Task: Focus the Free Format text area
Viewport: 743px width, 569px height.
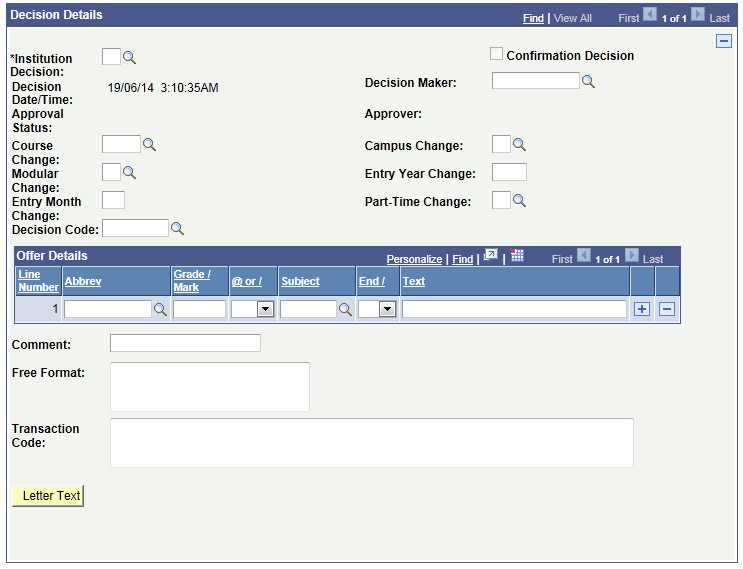Action: tap(210, 387)
